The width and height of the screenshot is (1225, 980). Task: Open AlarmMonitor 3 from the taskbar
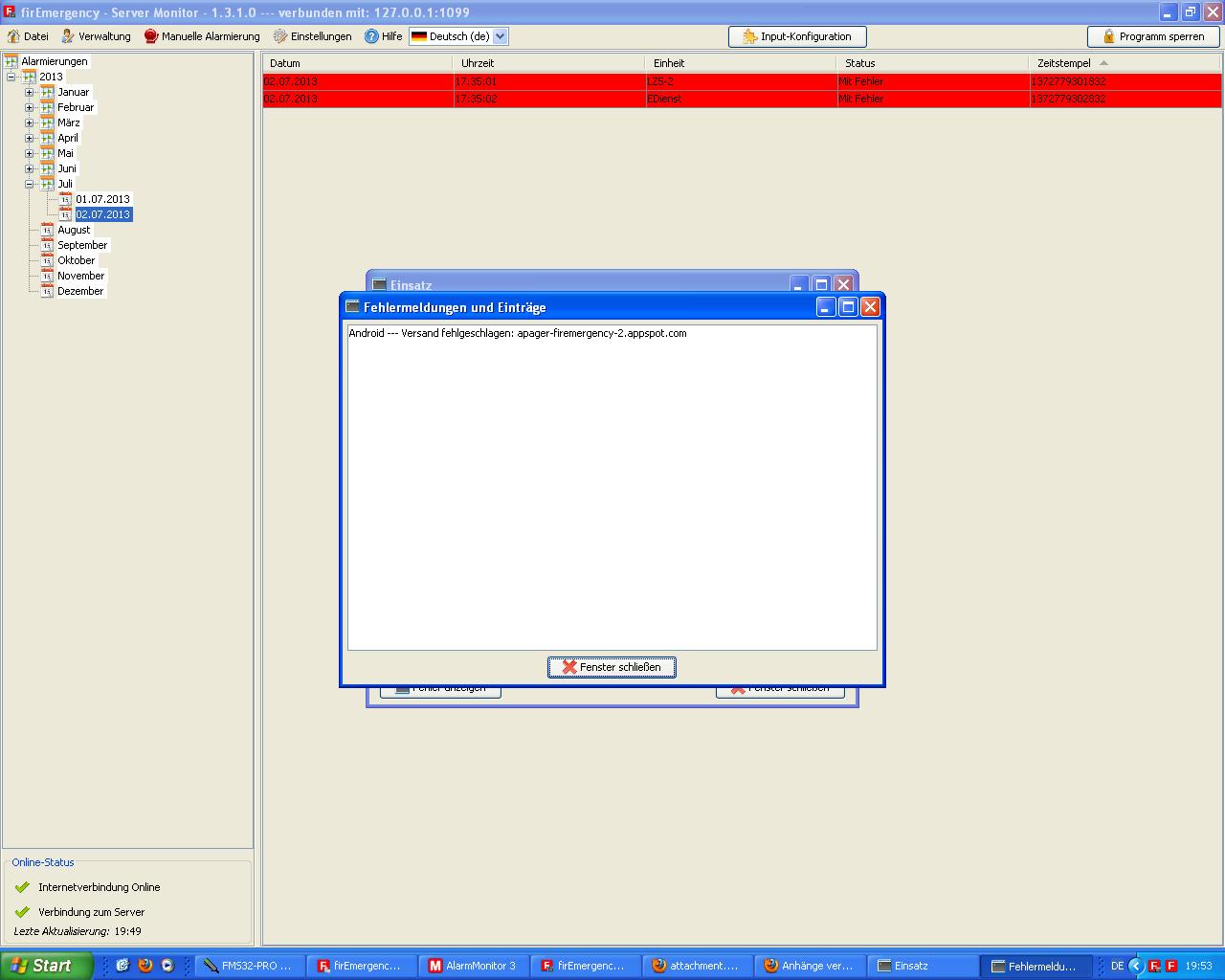(x=472, y=966)
